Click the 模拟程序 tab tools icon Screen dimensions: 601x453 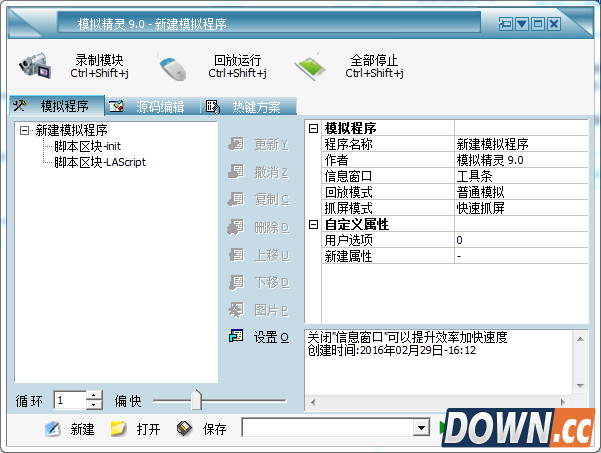(20, 105)
